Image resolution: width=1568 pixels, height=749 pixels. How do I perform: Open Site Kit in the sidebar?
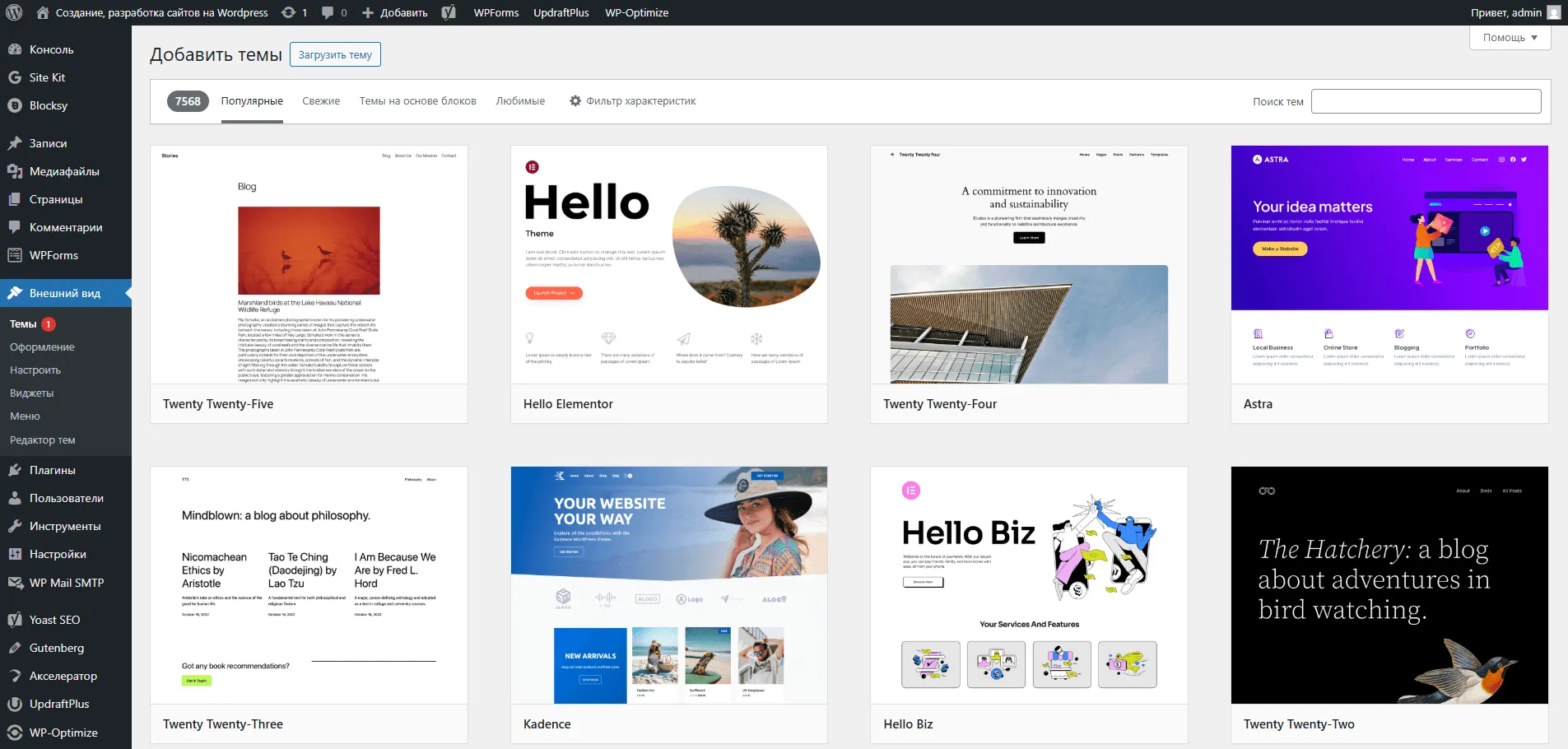(47, 77)
